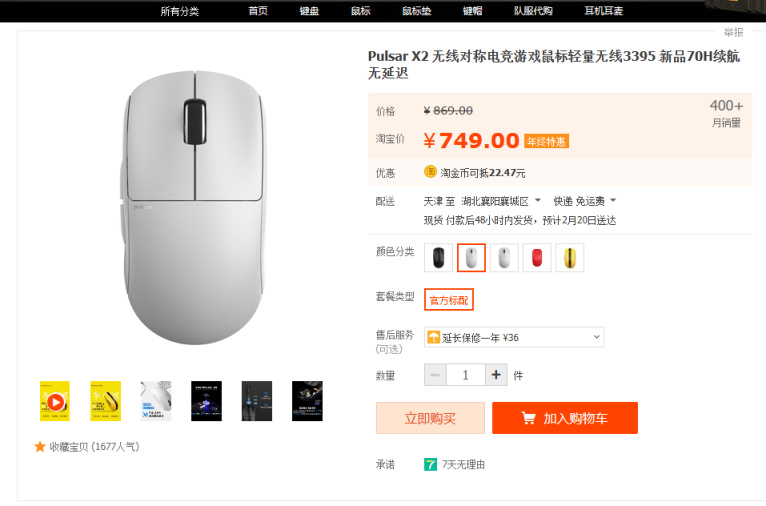Click the quantity input field

point(466,375)
